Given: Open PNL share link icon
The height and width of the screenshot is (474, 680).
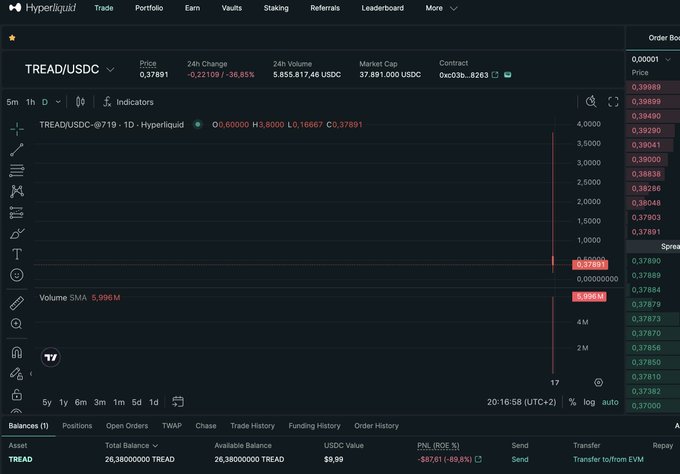Looking at the screenshot, I should click(x=478, y=459).
